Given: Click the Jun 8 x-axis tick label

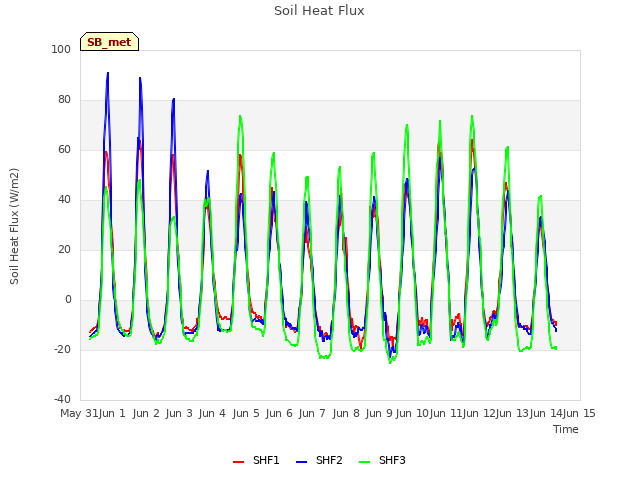Looking at the screenshot, I should point(346,413).
